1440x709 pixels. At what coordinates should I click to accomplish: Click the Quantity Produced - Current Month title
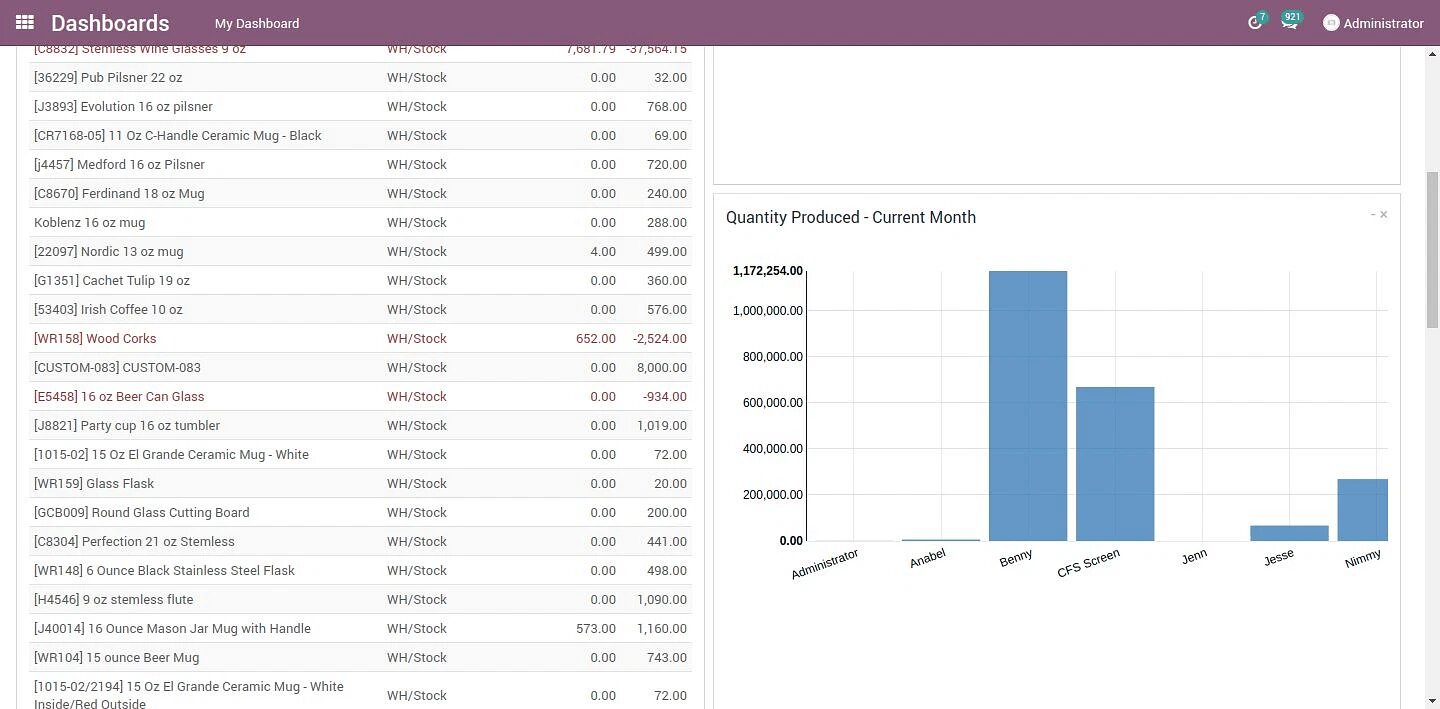pyautogui.click(x=850, y=218)
